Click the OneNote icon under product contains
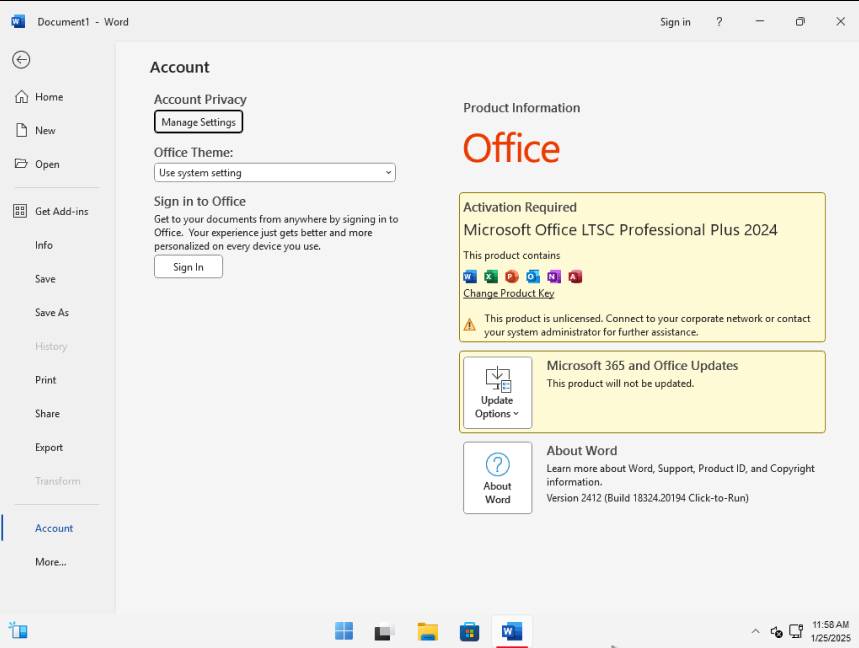Screen dimensions: 859x648 tap(554, 277)
